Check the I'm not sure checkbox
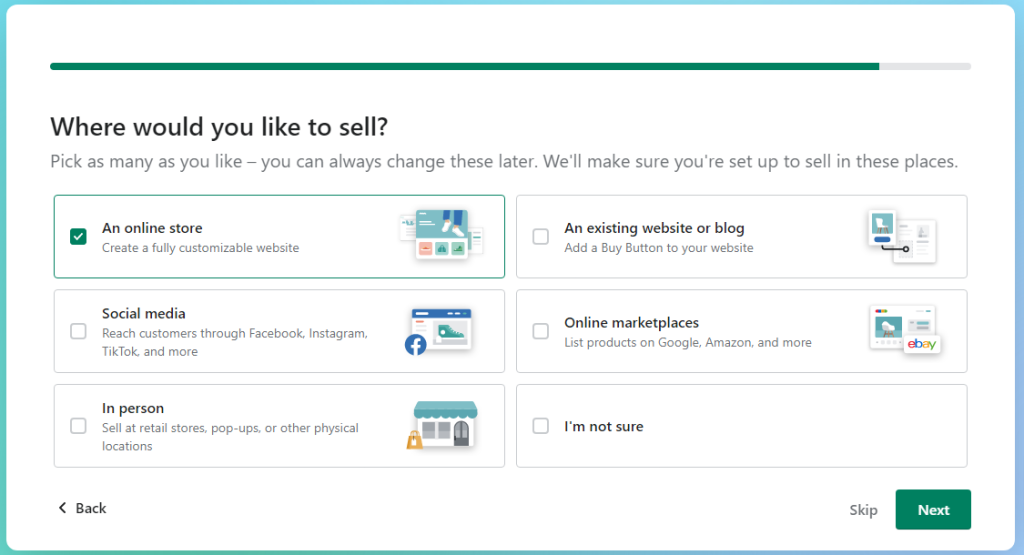The image size is (1024, 555). point(541,426)
